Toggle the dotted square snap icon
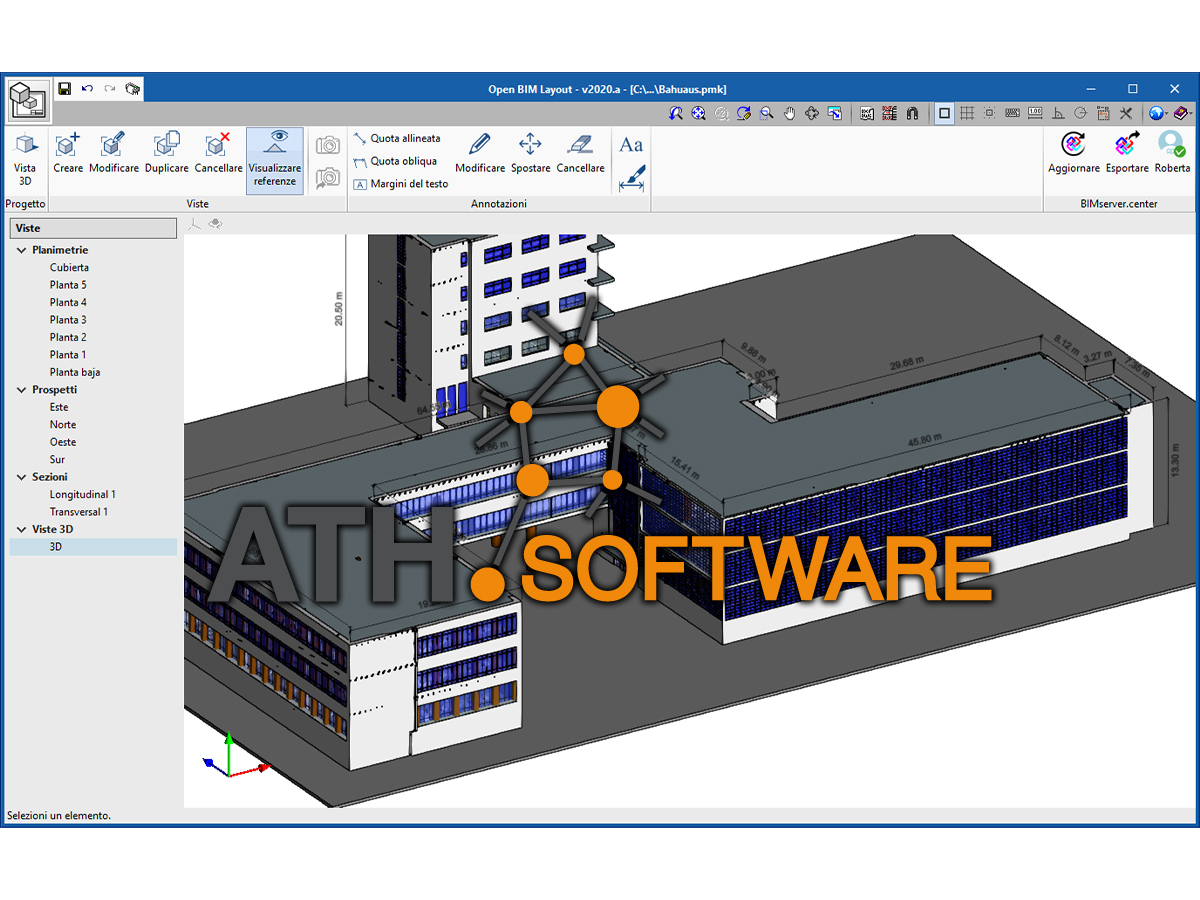Viewport: 1200px width, 900px height. [x=989, y=114]
